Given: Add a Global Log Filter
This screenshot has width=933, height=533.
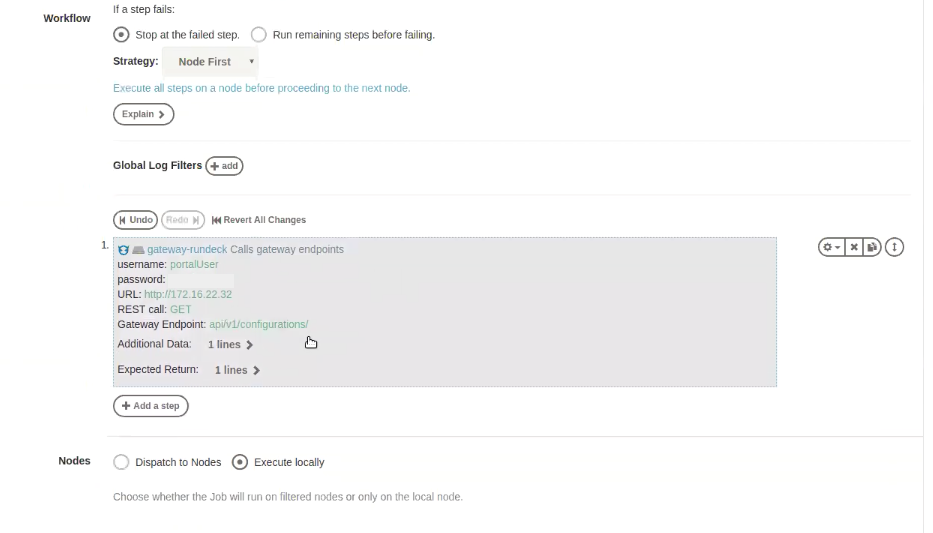Looking at the screenshot, I should pos(224,166).
